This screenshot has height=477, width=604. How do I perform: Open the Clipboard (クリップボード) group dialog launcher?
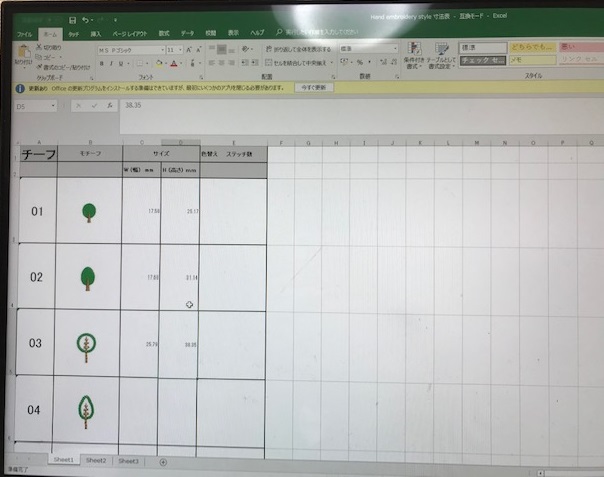coord(92,78)
